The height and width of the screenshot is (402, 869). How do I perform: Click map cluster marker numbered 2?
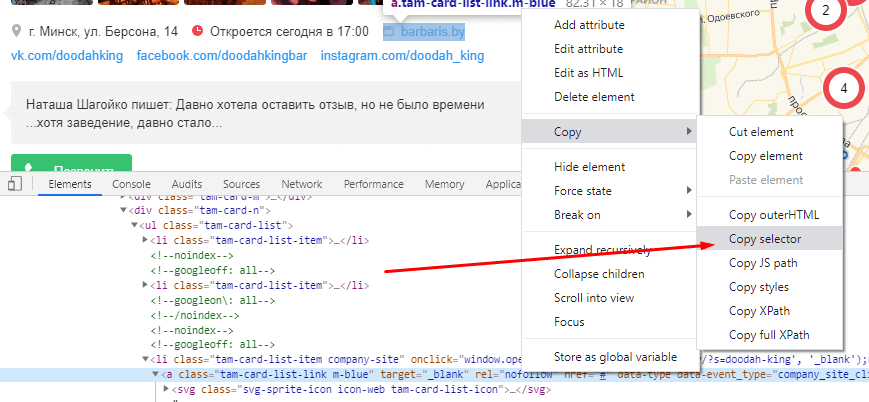pyautogui.click(x=825, y=11)
